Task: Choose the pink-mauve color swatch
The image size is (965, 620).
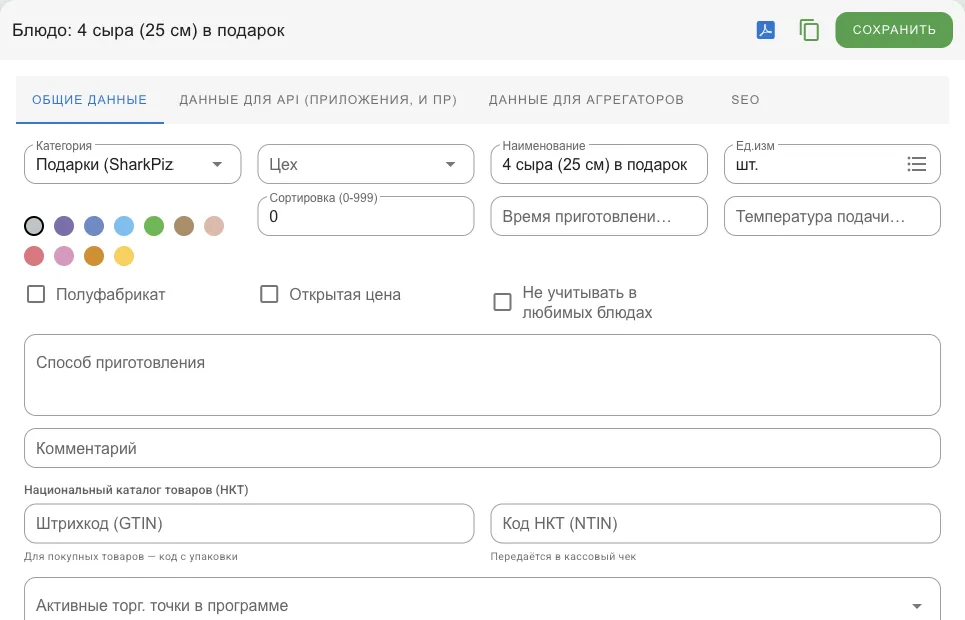Action: click(64, 256)
